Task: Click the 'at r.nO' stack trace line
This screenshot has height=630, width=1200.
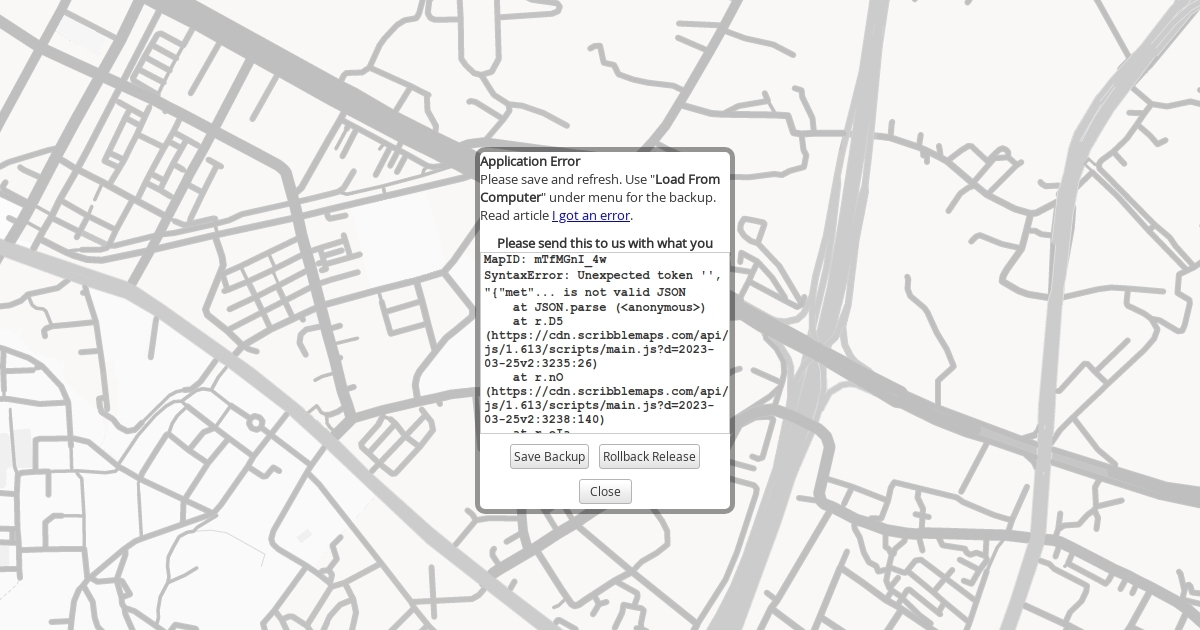Action: tap(537, 378)
